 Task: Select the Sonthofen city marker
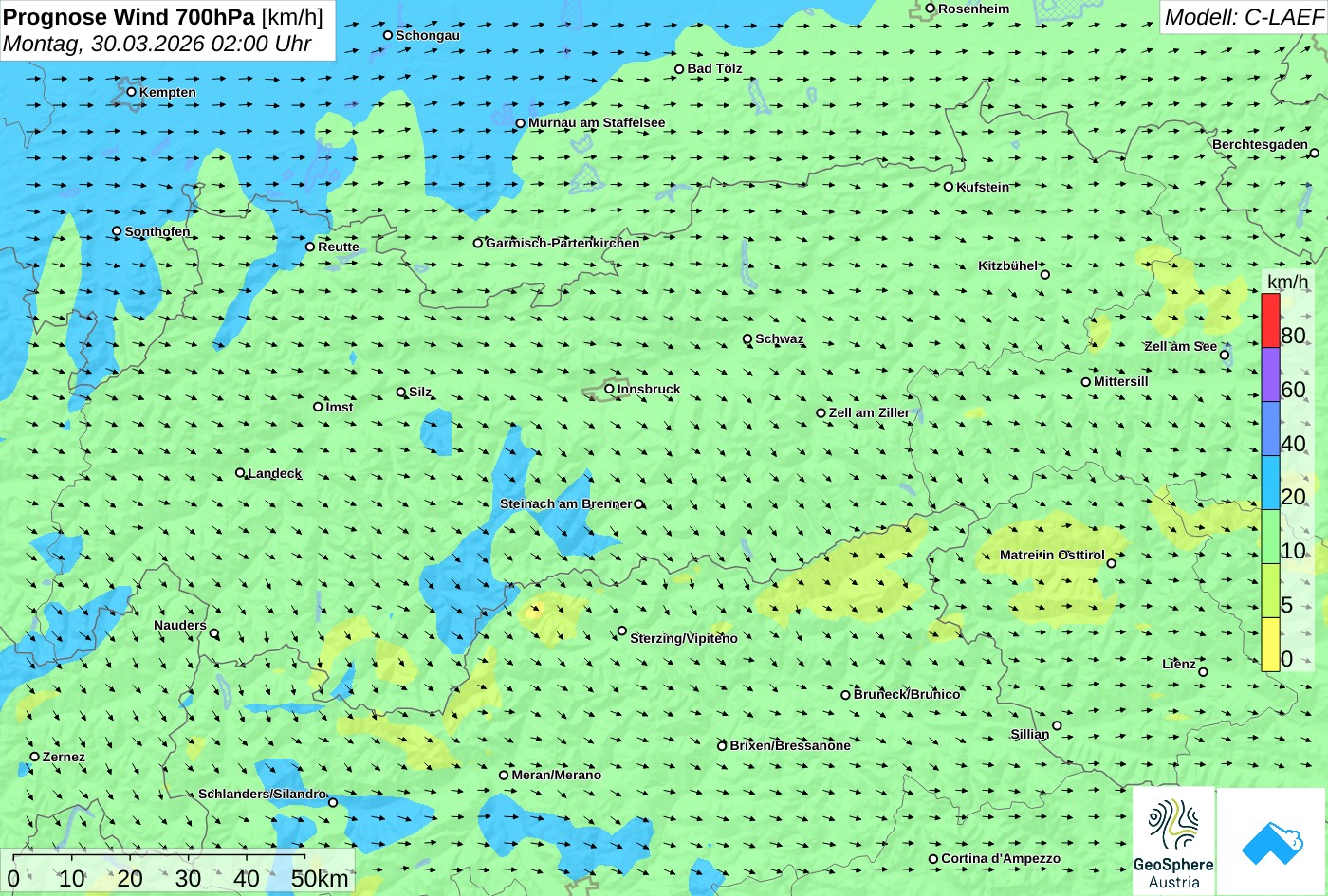coord(117,231)
